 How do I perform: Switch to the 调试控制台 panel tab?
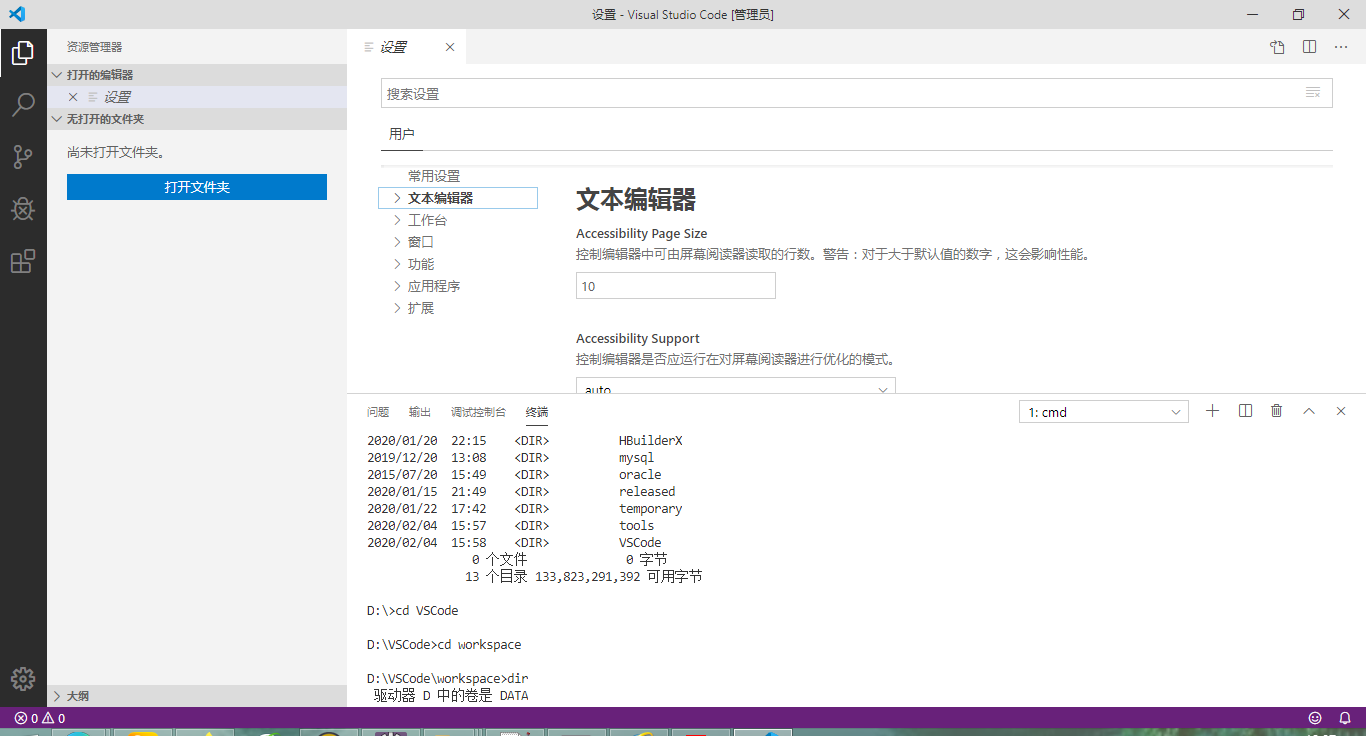click(478, 412)
